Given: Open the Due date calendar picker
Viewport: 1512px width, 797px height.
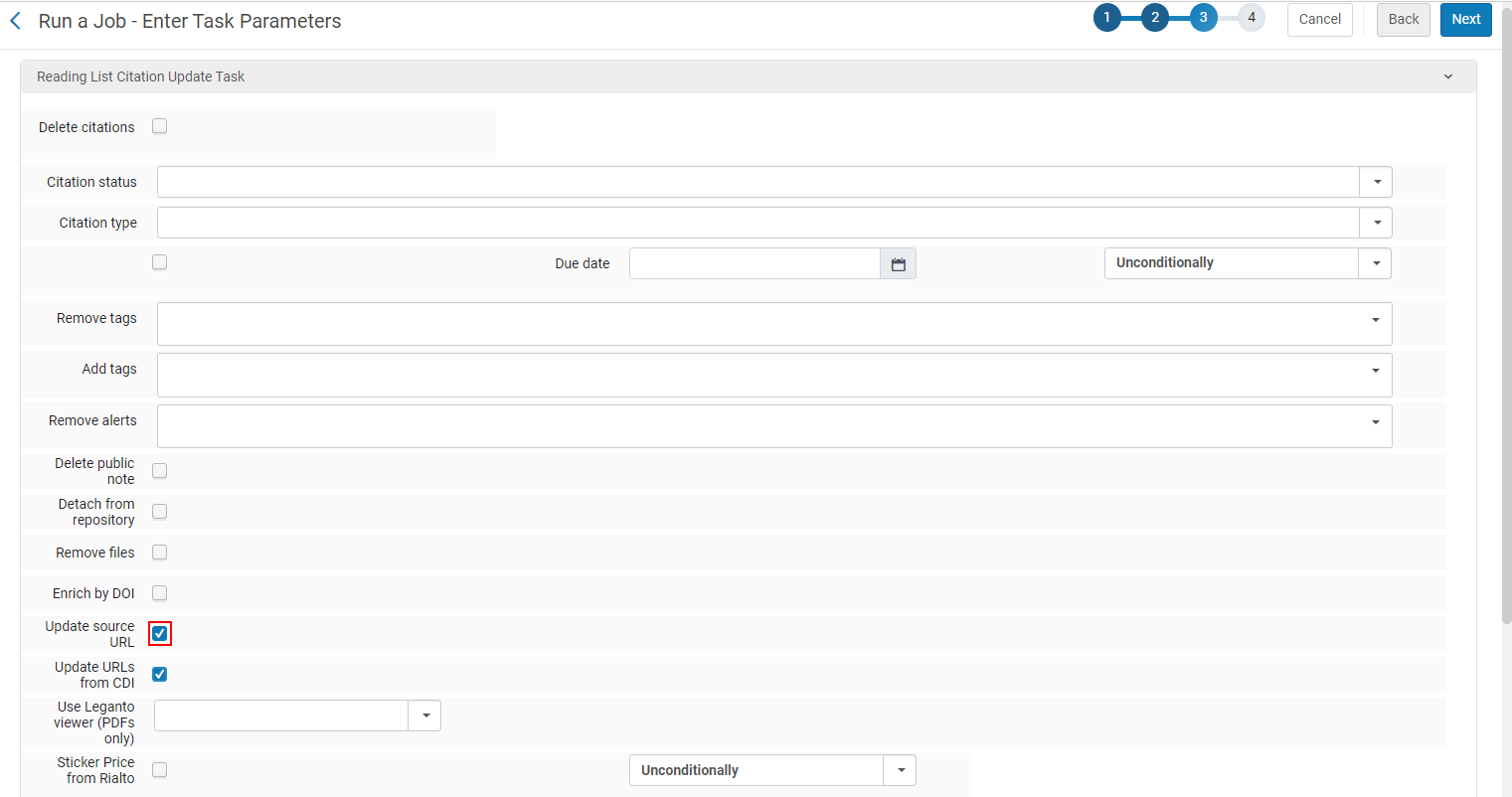Looking at the screenshot, I should [x=899, y=263].
